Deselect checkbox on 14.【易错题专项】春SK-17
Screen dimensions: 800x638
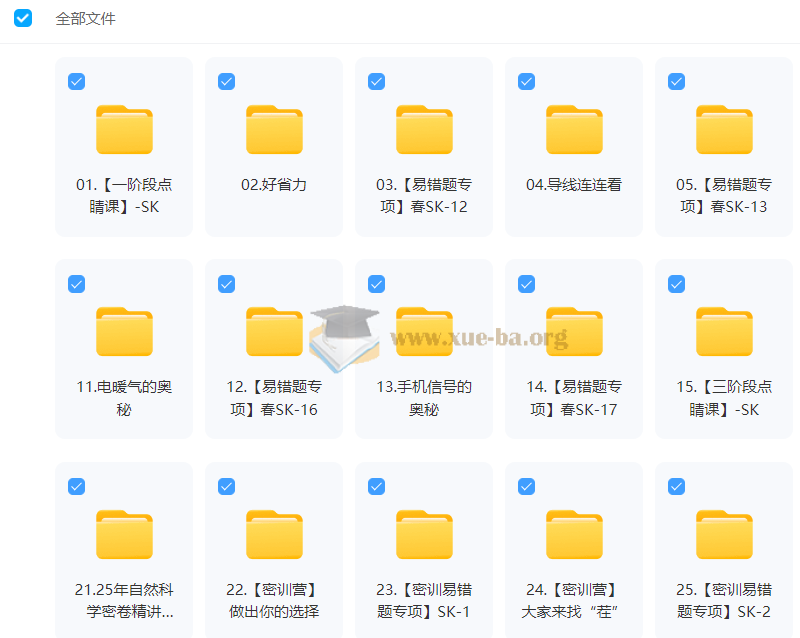527,284
